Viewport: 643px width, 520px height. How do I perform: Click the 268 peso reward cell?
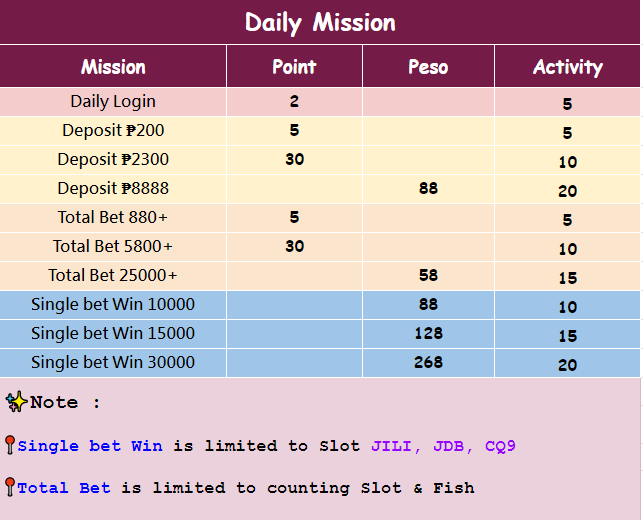pos(428,363)
